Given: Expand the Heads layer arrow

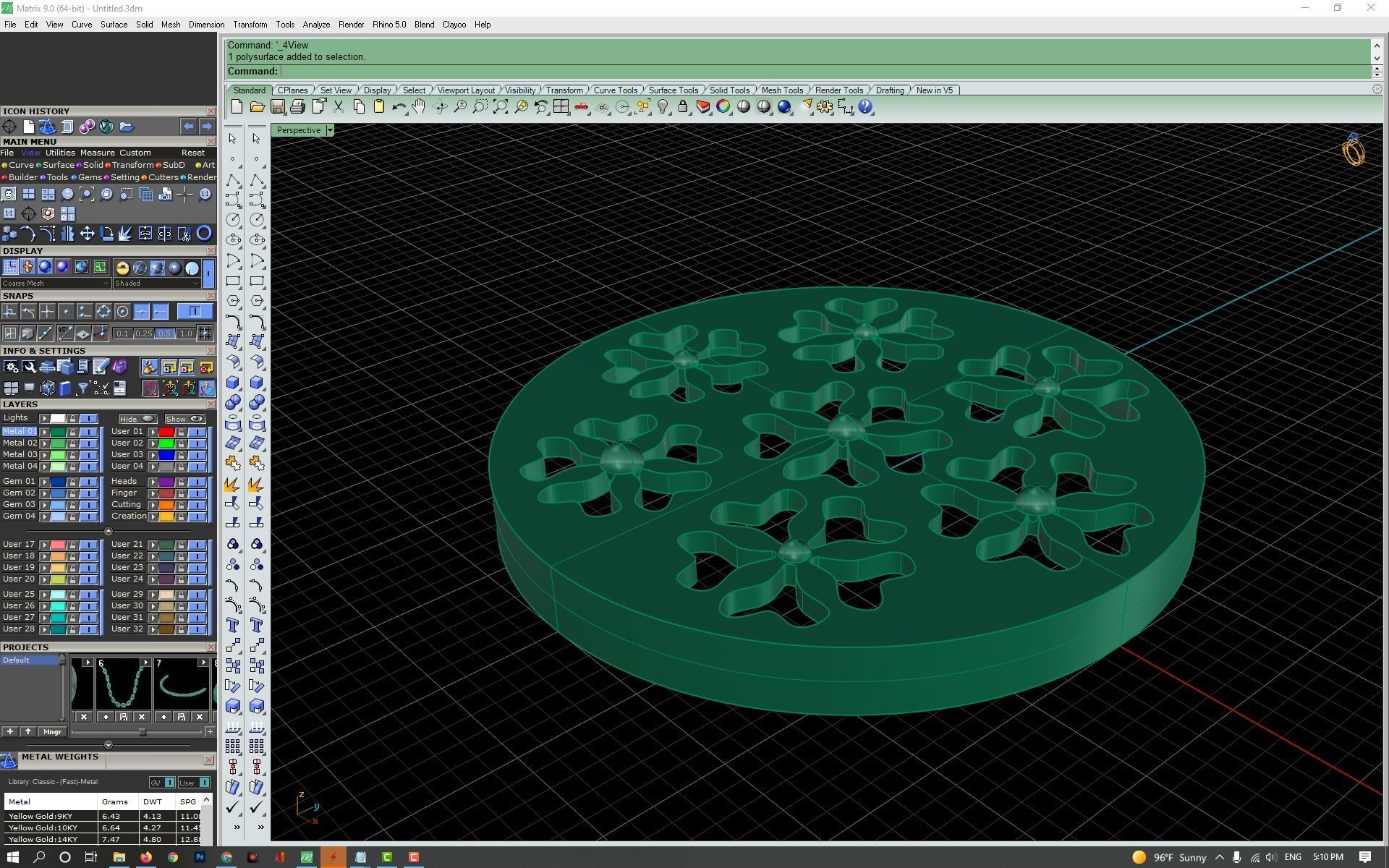Looking at the screenshot, I should pos(153,482).
